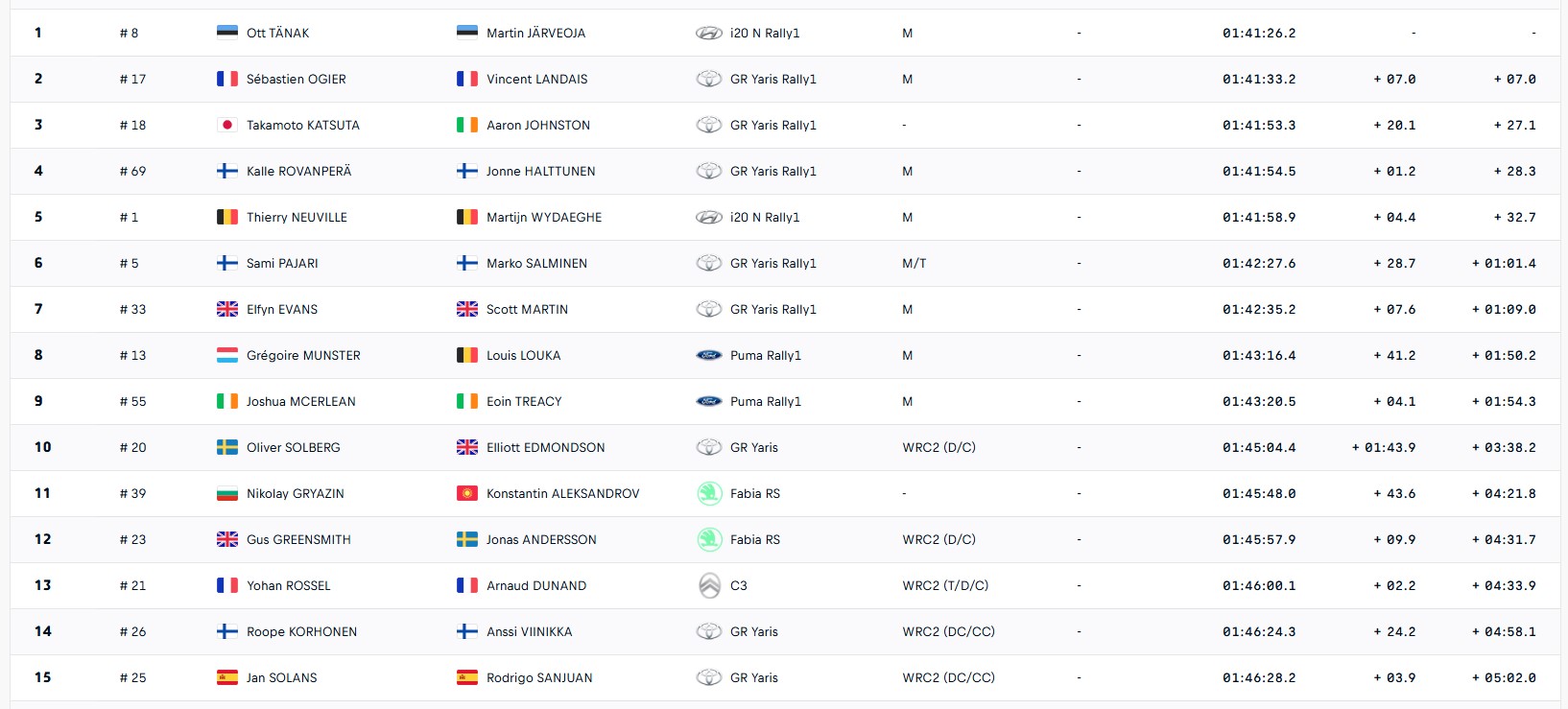Click Swedish flag beside Jonas ANDERSSON
The image size is (1568, 709).
(x=467, y=539)
